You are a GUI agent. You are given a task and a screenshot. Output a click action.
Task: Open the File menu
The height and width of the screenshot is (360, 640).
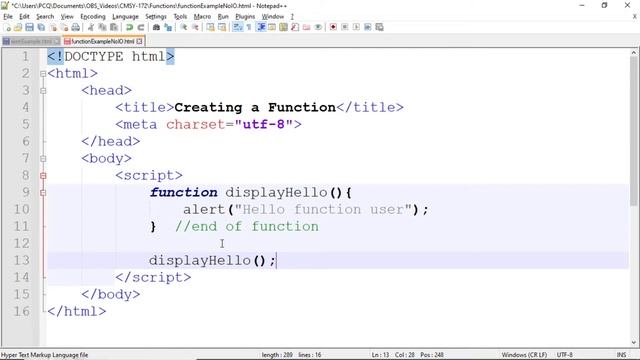(x=8, y=17)
